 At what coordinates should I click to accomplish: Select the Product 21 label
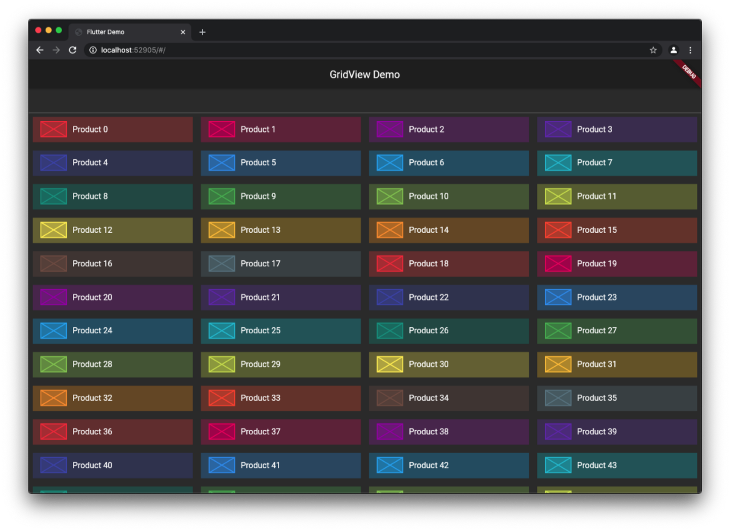(260, 297)
